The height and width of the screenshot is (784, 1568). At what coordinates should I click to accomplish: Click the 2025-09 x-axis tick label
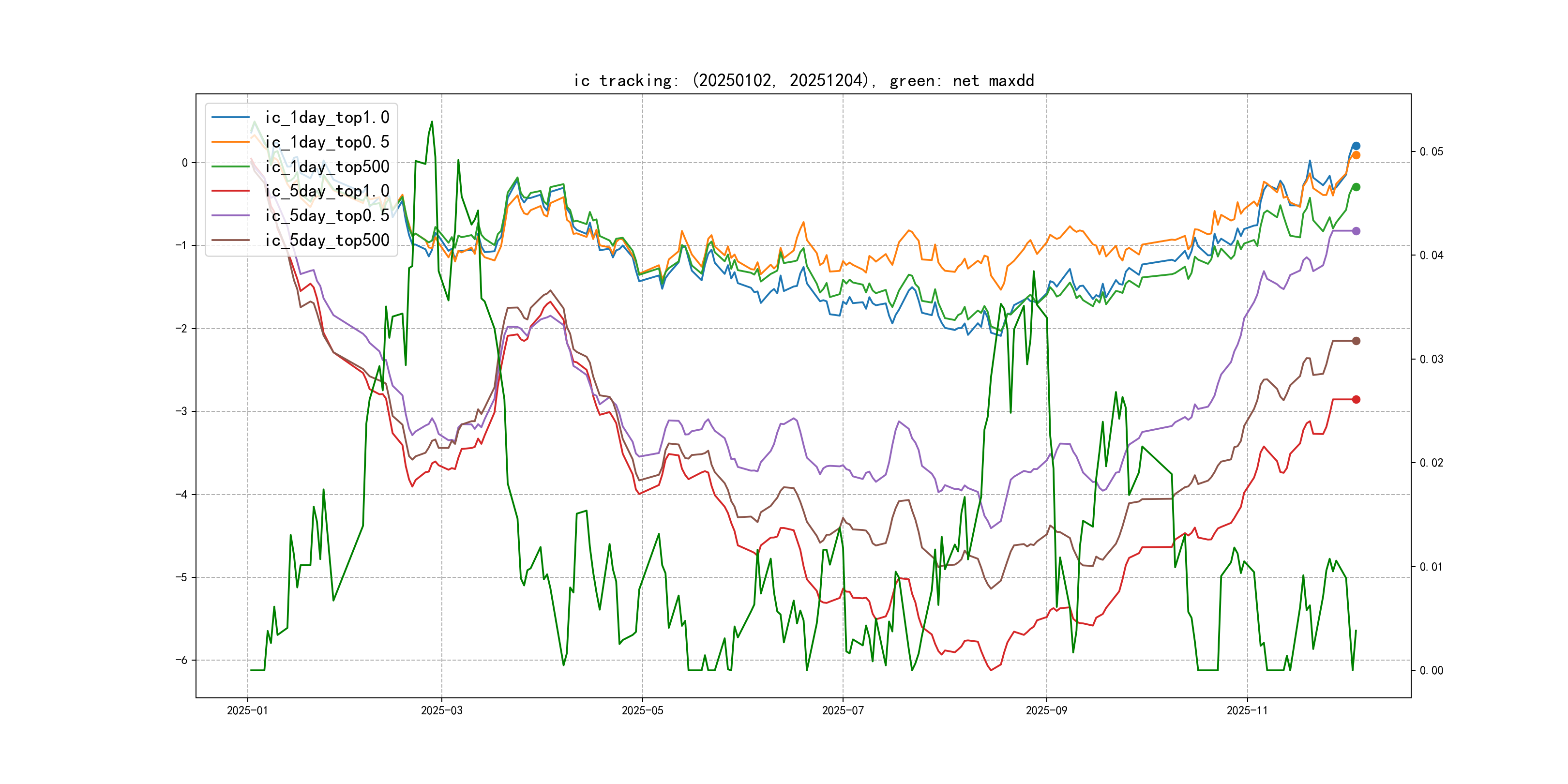click(x=1046, y=710)
